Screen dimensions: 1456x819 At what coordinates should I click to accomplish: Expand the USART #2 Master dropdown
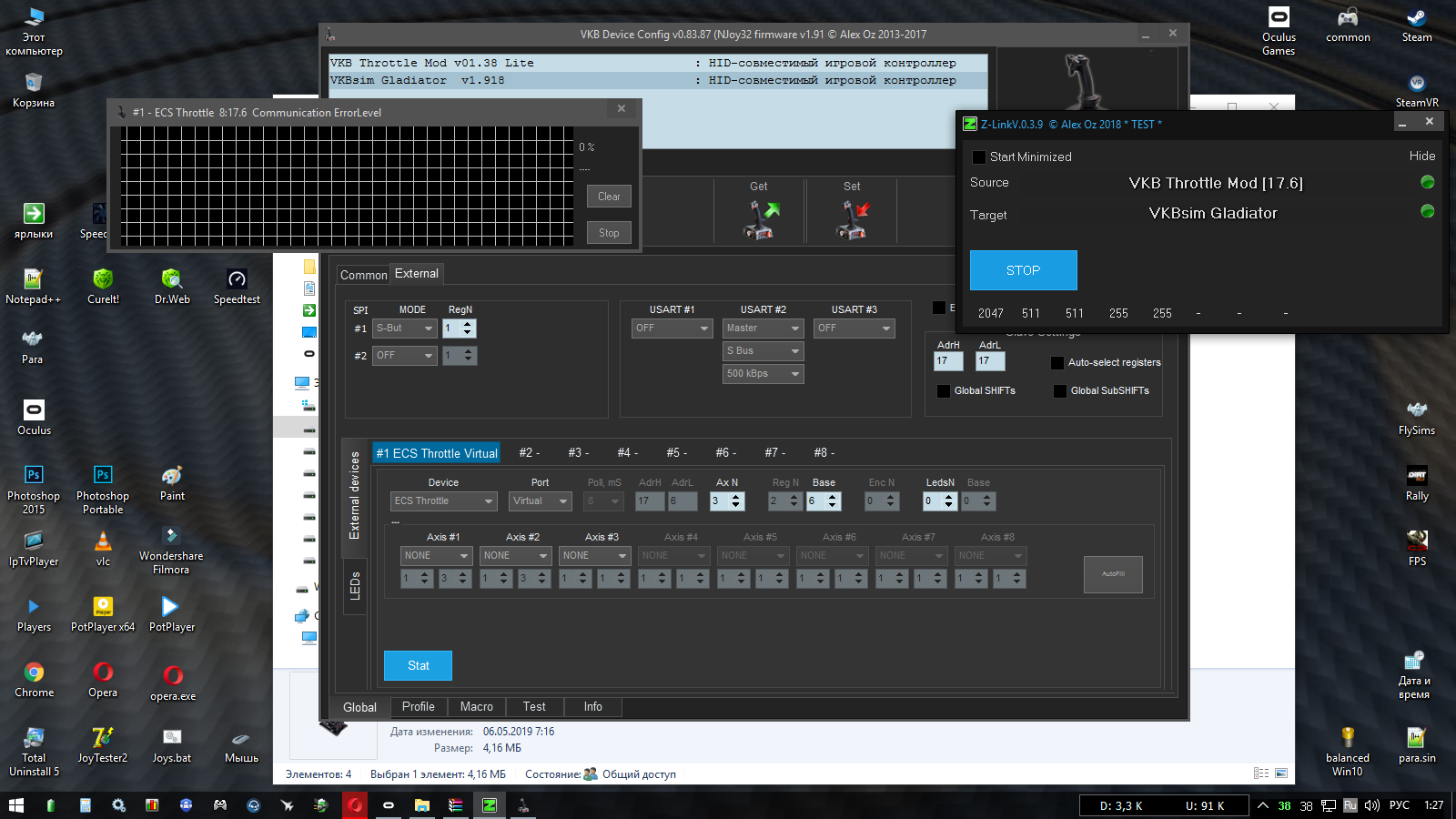click(x=763, y=329)
